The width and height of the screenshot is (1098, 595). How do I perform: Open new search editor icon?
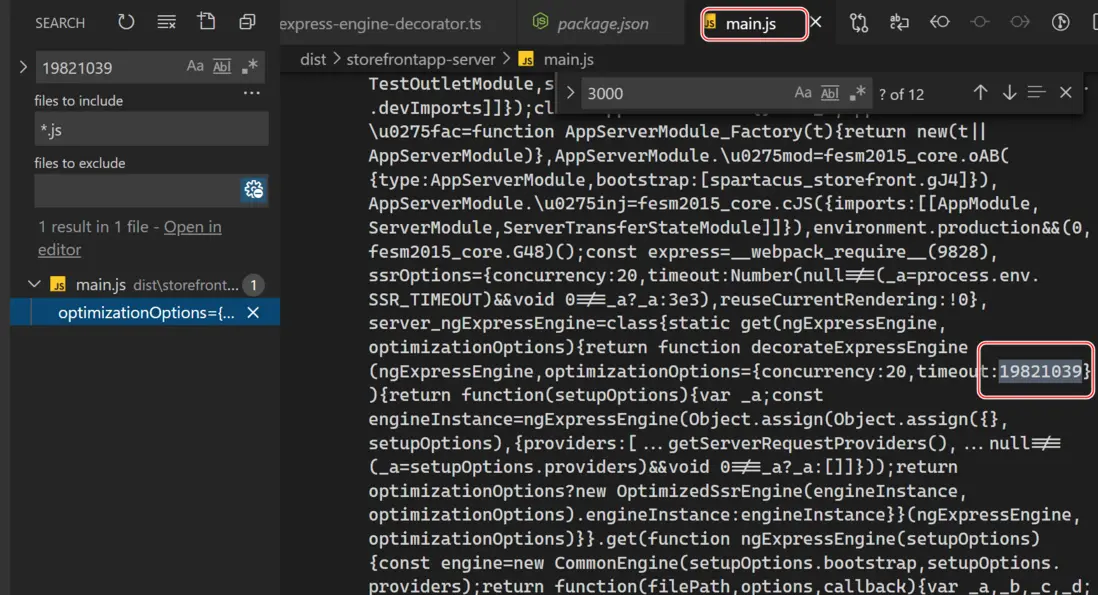coord(207,22)
